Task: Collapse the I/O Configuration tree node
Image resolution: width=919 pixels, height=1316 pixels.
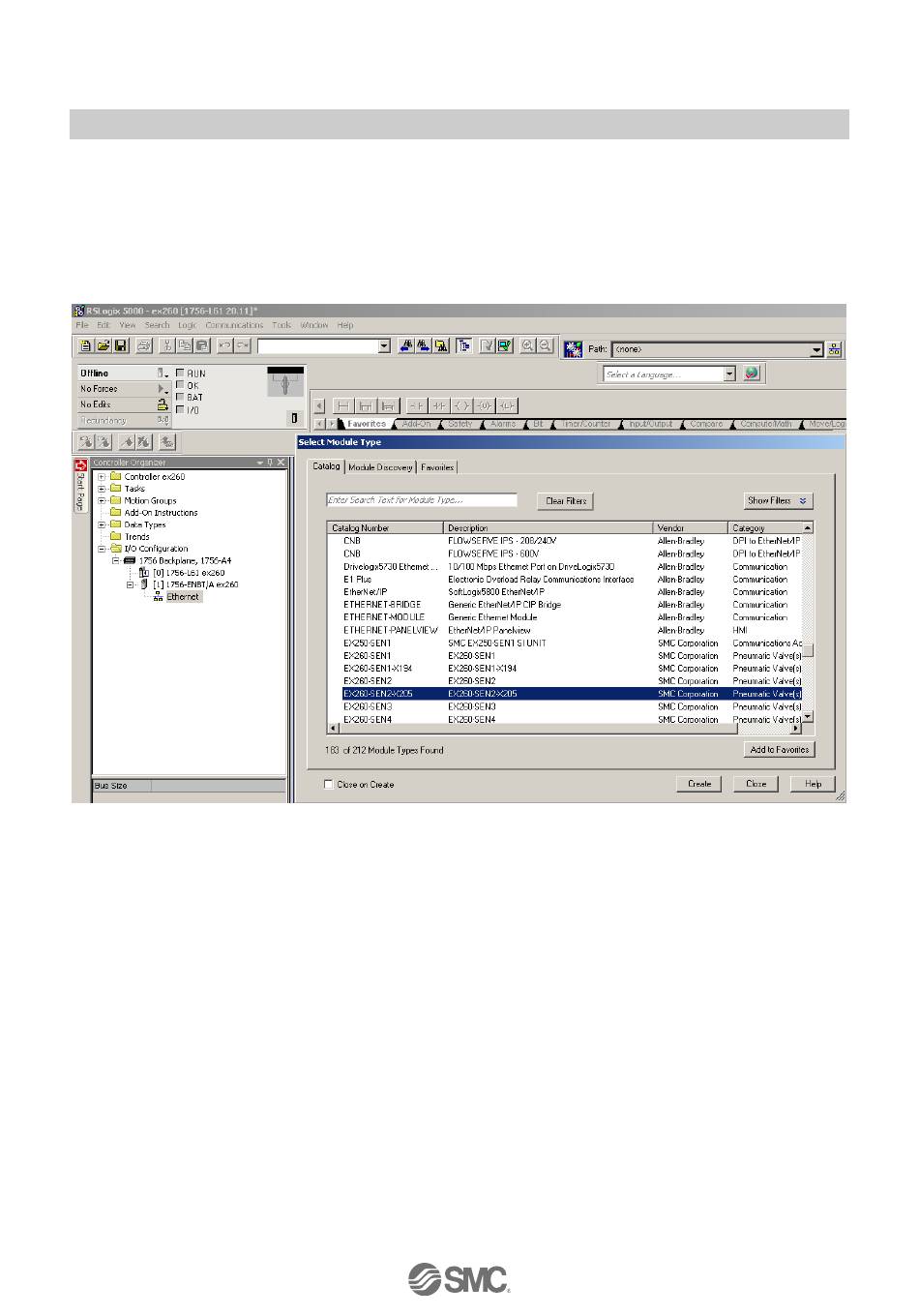Action: (x=102, y=549)
